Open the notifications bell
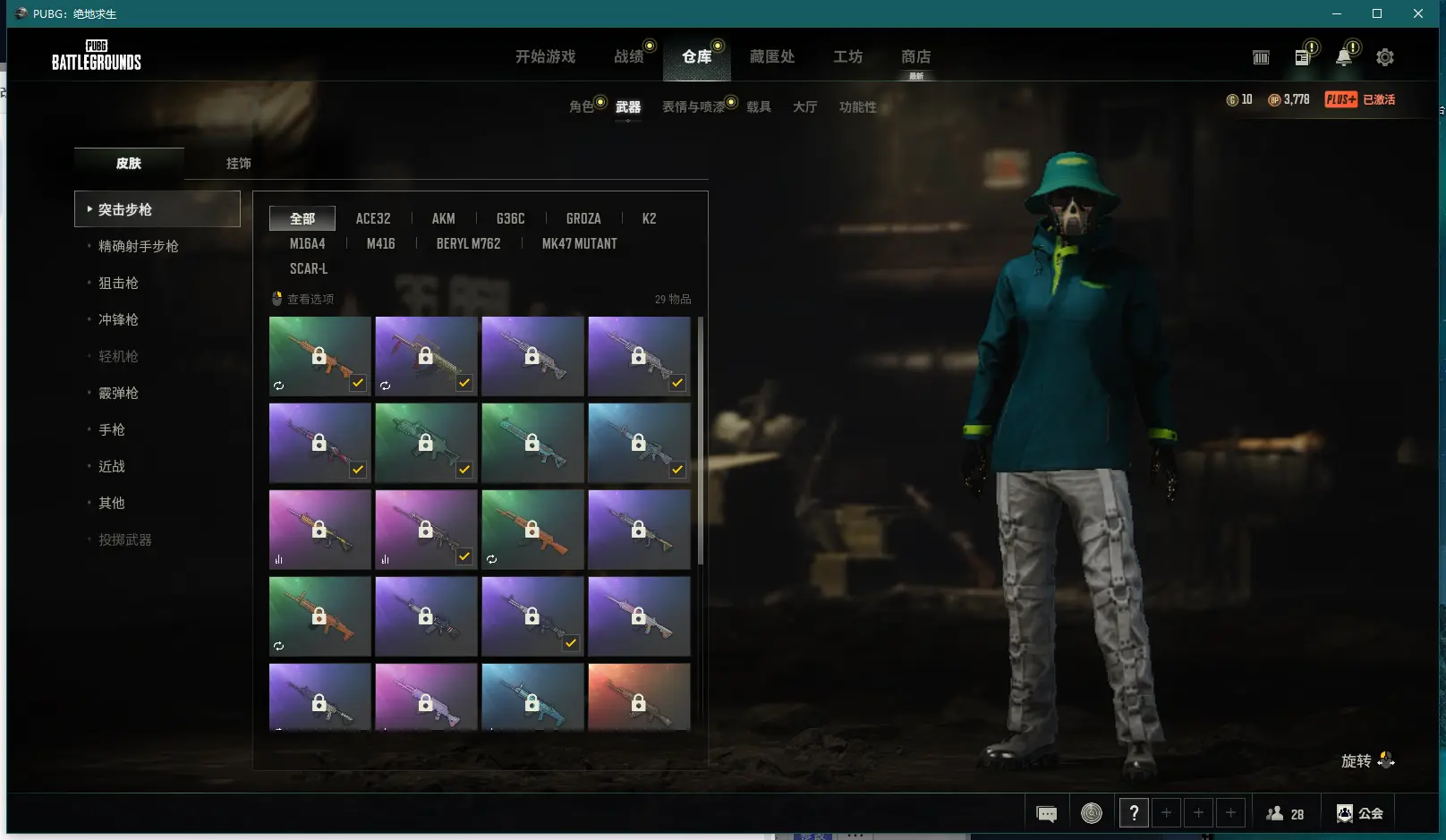The image size is (1446, 840). (1343, 57)
